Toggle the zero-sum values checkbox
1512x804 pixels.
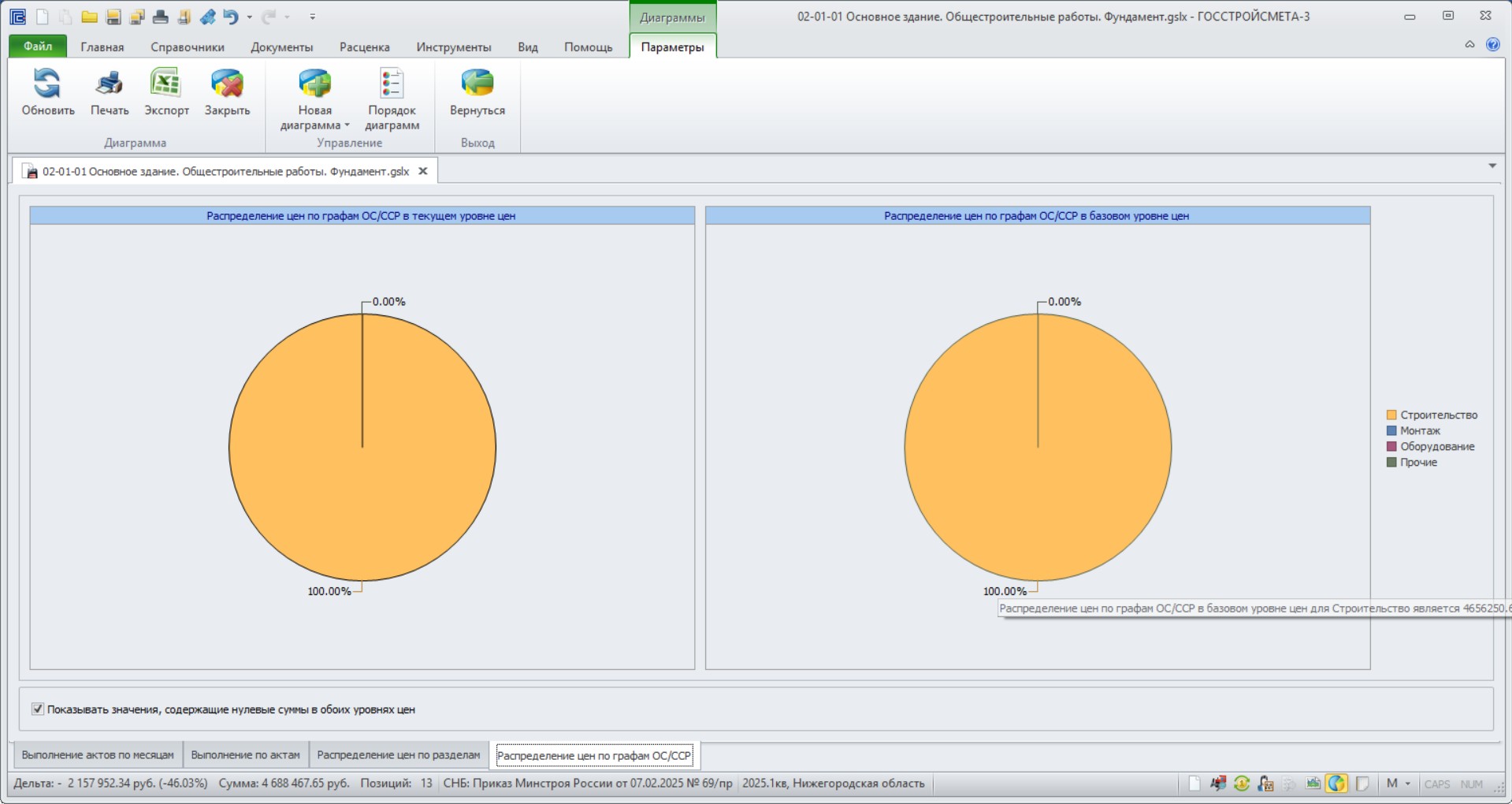[x=37, y=709]
